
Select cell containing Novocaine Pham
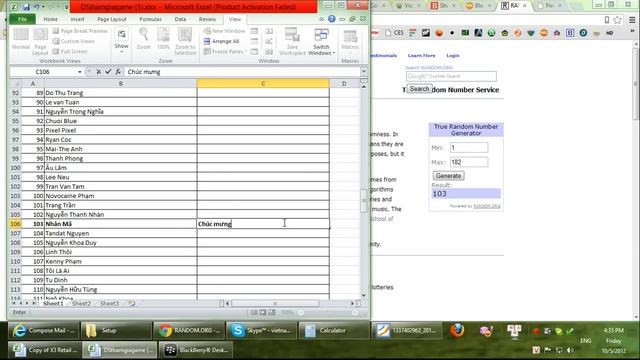point(121,196)
